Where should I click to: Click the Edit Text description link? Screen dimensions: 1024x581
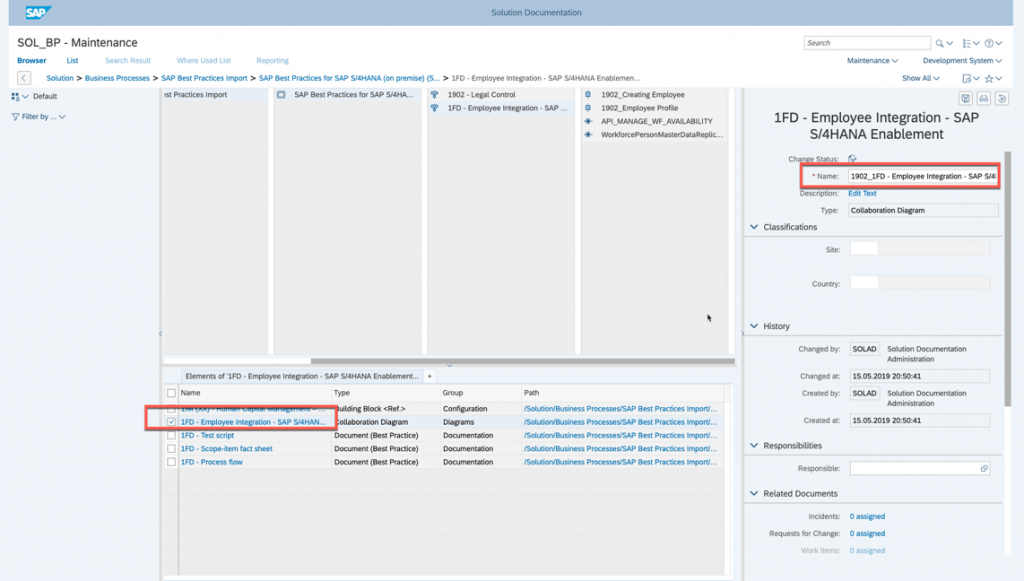click(862, 193)
